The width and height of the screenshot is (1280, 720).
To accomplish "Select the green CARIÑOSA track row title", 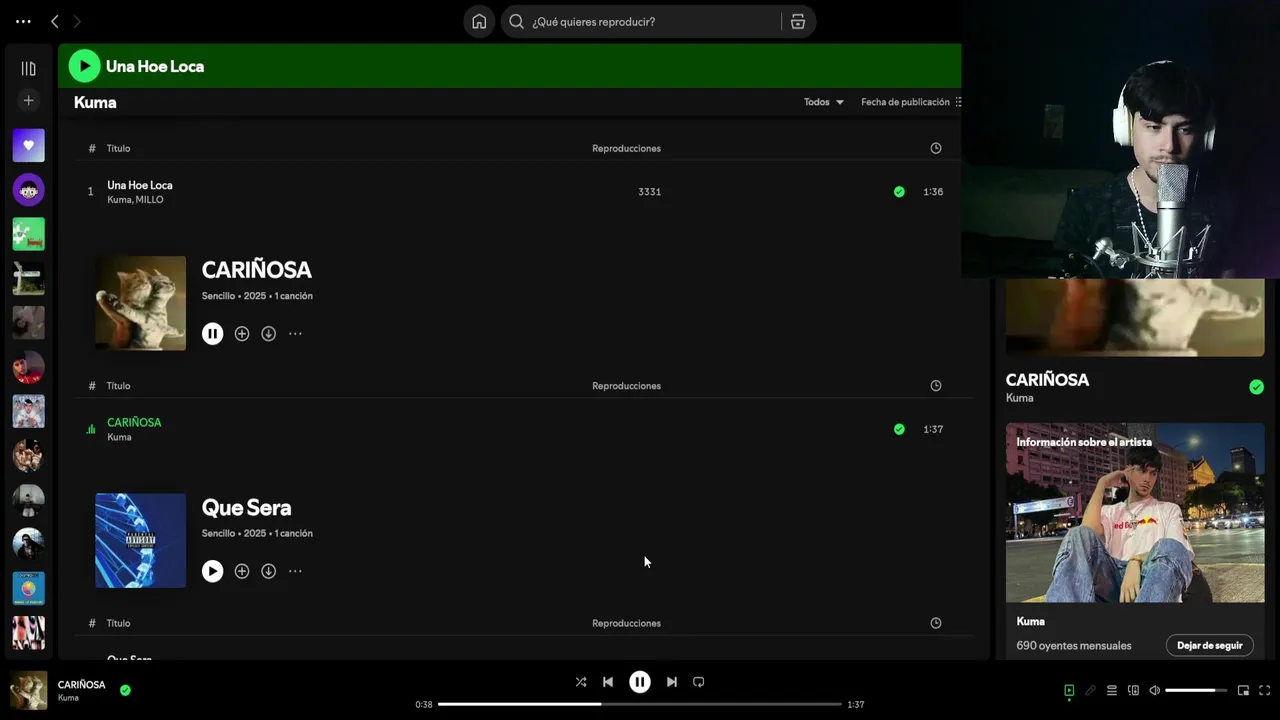I will [134, 422].
